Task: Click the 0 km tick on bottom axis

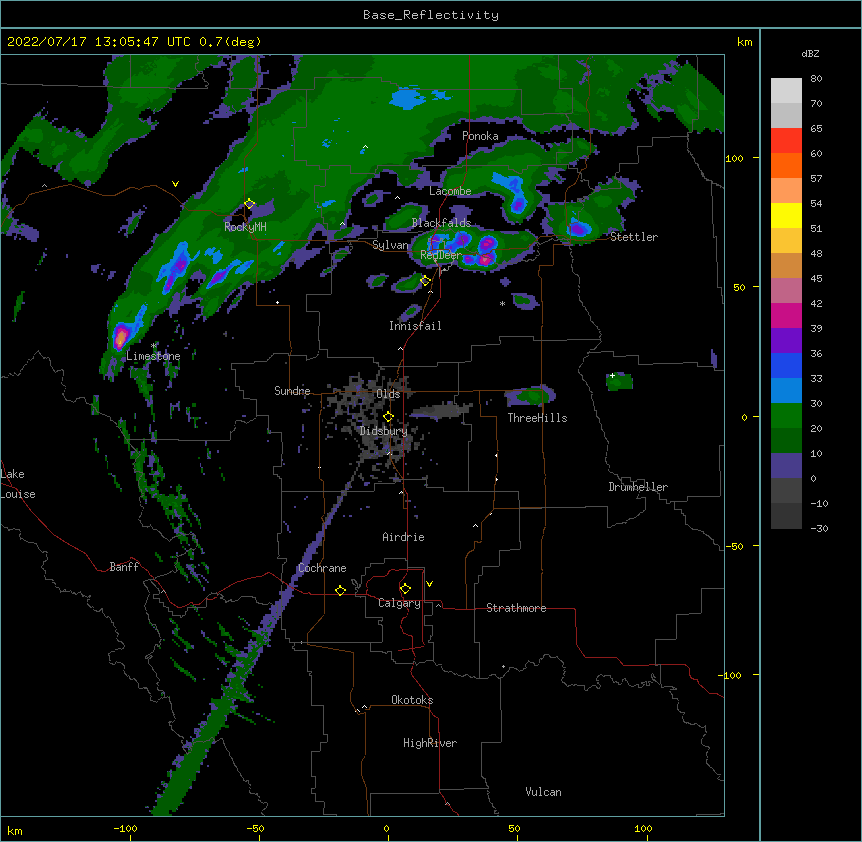Action: [386, 828]
